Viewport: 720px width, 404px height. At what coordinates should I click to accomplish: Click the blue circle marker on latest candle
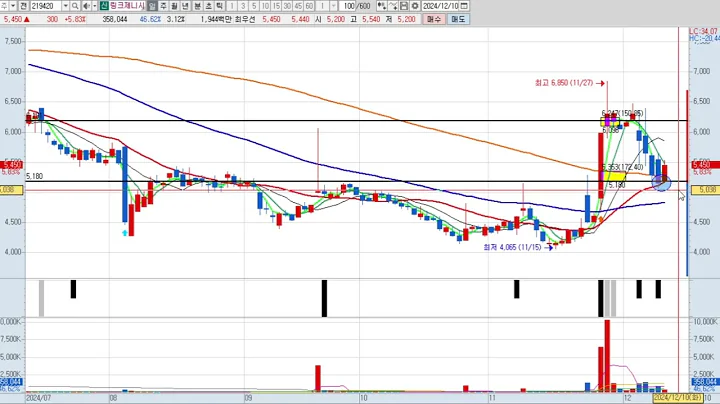pos(661,183)
